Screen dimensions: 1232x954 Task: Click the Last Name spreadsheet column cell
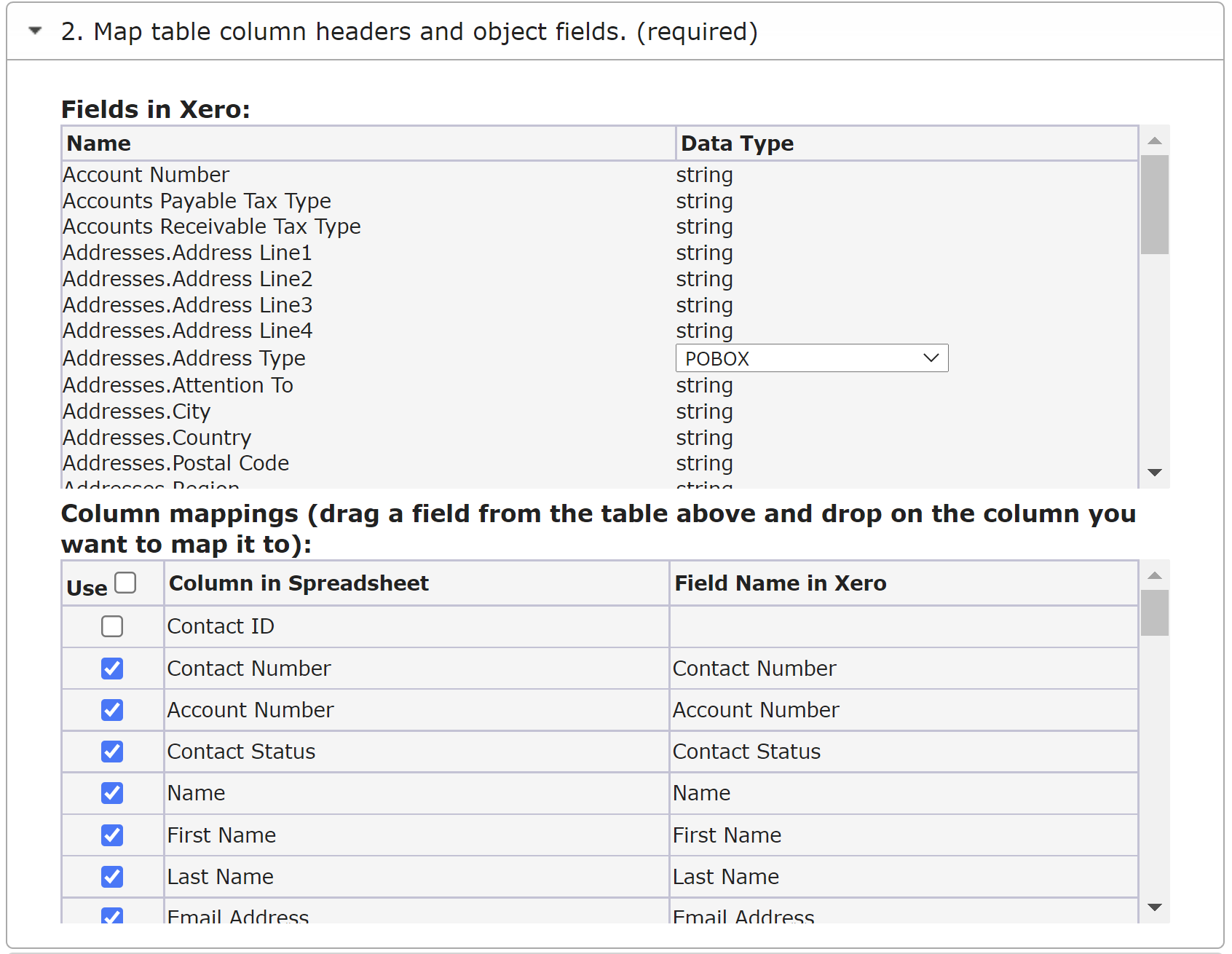(x=416, y=877)
